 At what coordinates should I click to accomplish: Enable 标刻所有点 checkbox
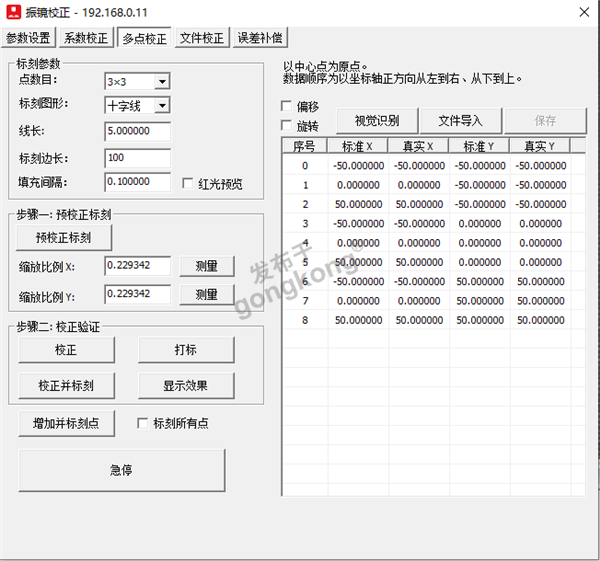coord(143,423)
